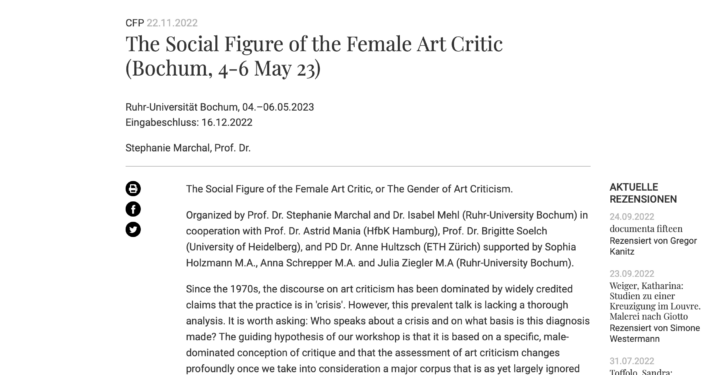
Task: Click the 'Since the 1970s' paragraph
Action: pos(388,329)
